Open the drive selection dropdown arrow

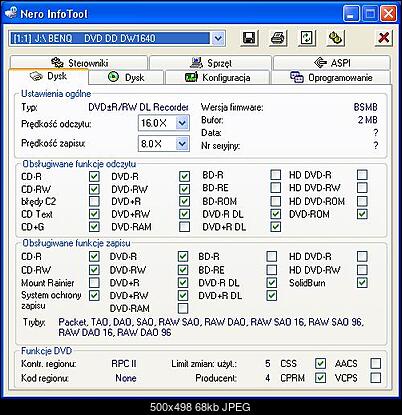(x=218, y=38)
